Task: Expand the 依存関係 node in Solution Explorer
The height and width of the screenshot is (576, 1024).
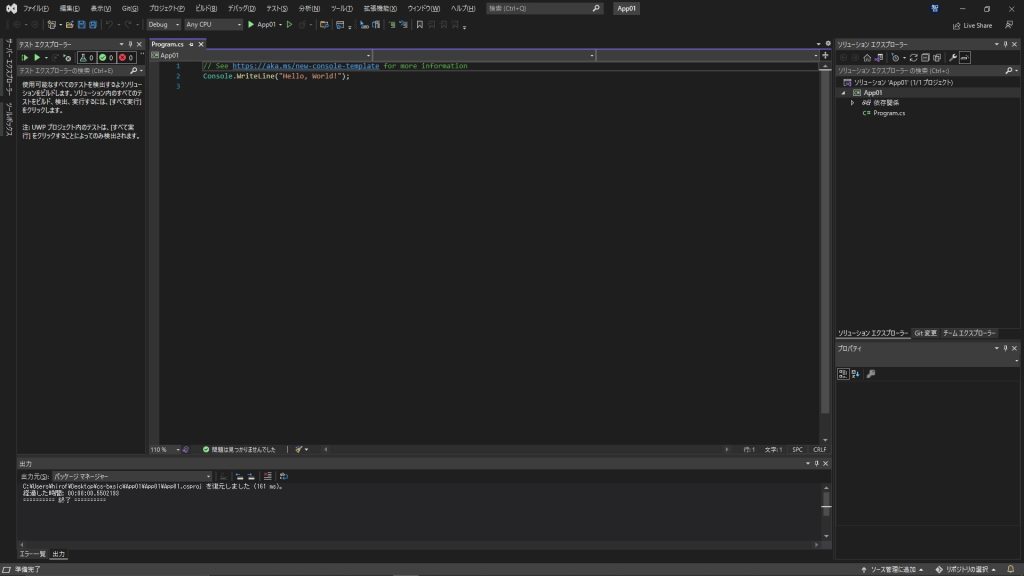Action: click(x=852, y=103)
